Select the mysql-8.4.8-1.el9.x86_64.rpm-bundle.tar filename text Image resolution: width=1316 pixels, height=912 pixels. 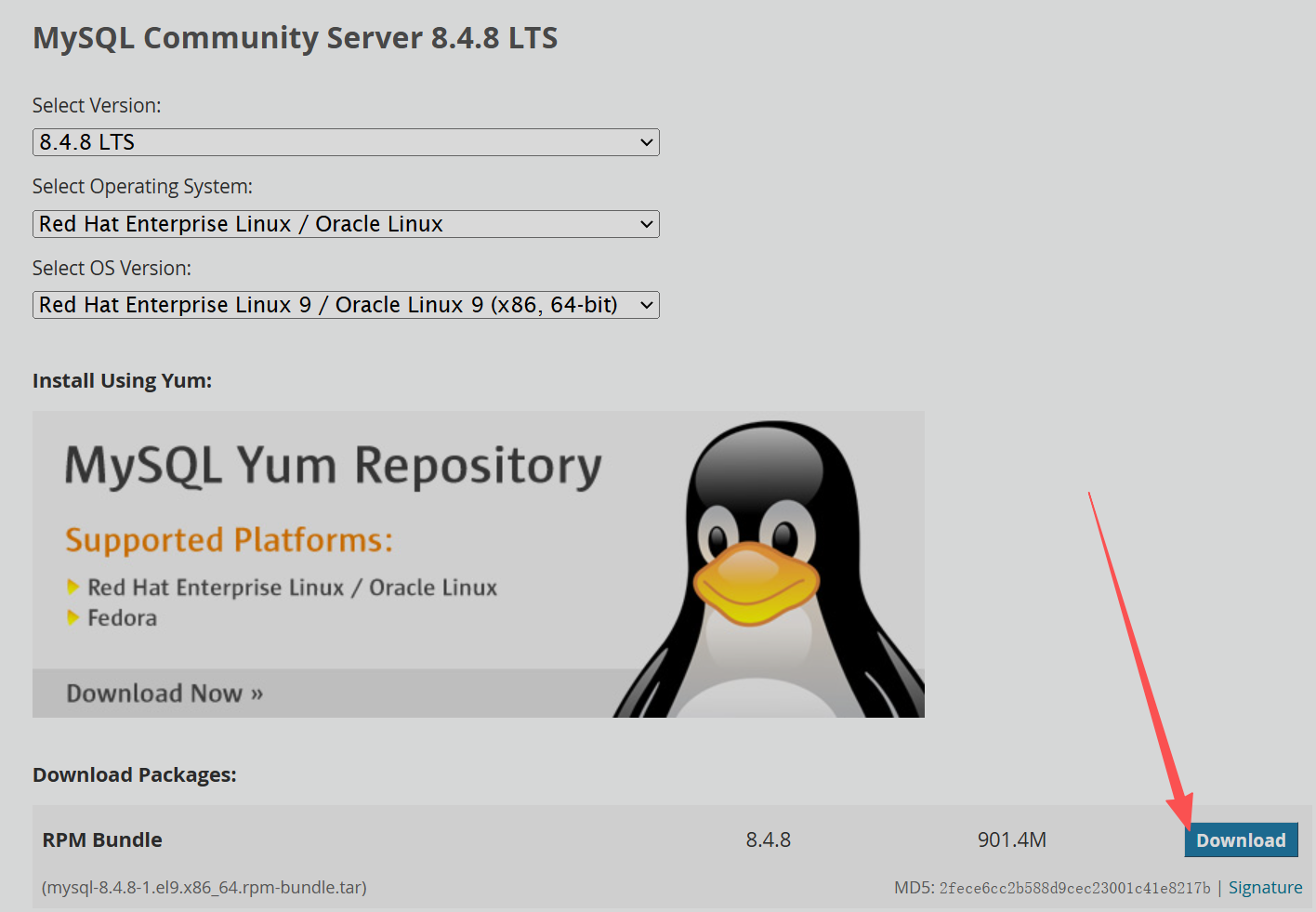(x=204, y=888)
